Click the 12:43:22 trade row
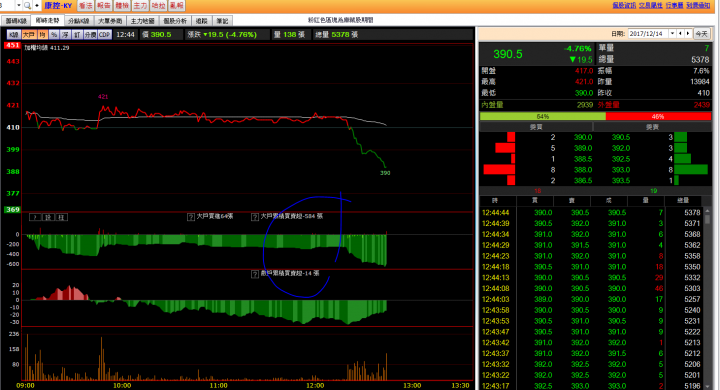Image resolution: width=720 pixels, height=390 pixels. 591,375
